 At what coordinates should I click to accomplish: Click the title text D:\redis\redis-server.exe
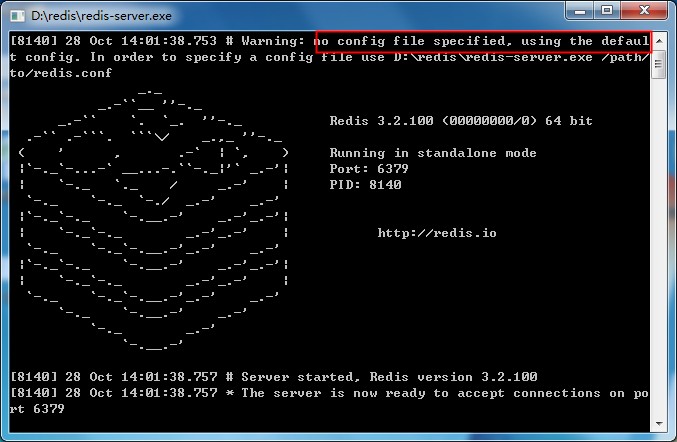tap(101, 16)
